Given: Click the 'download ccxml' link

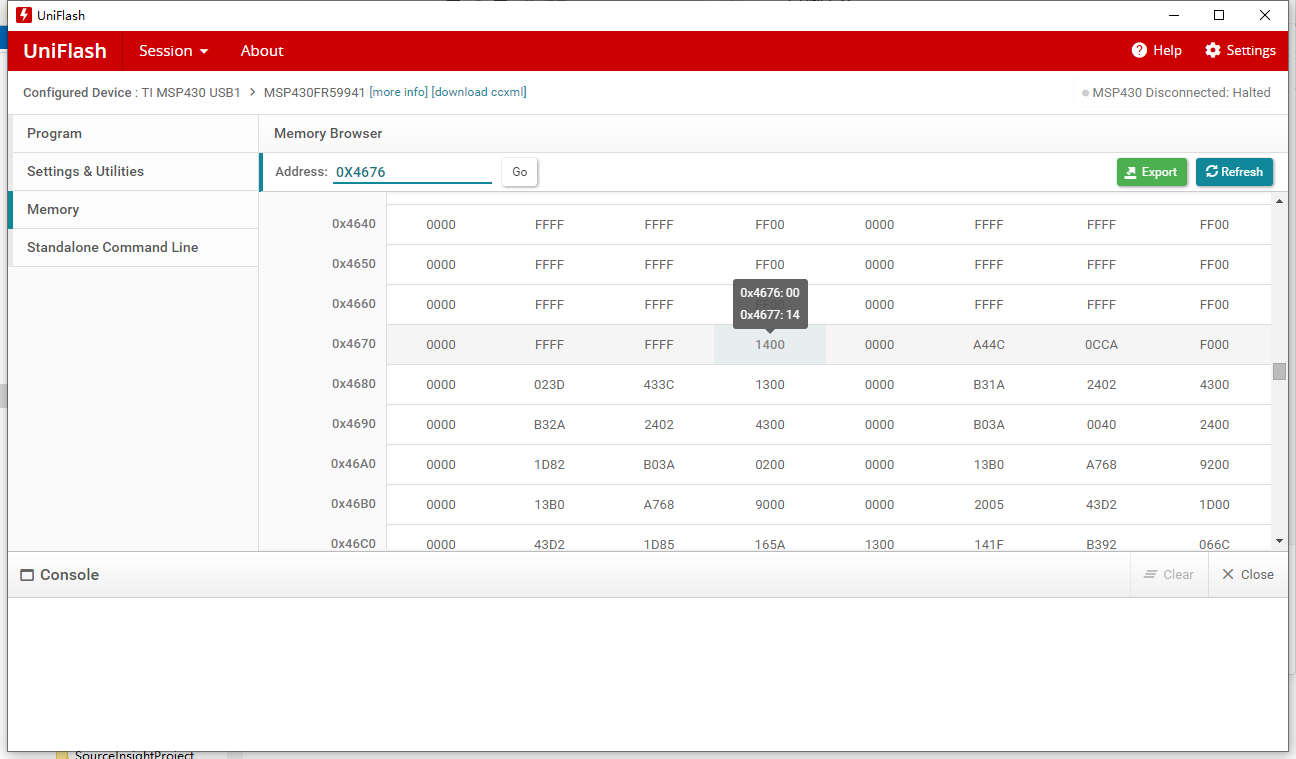Looking at the screenshot, I should [x=479, y=92].
